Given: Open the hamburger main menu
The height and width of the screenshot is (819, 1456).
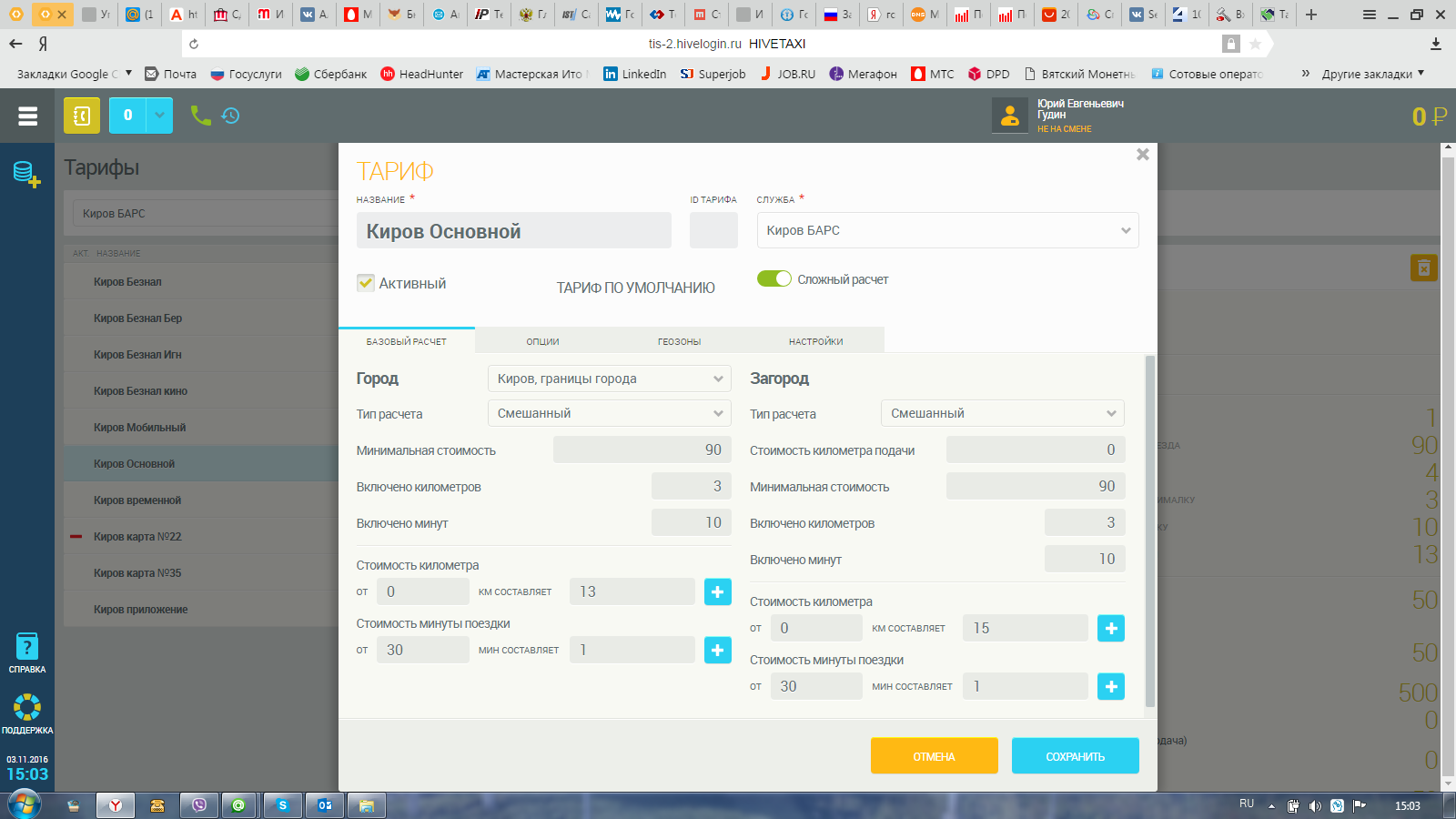Looking at the screenshot, I should click(27, 116).
